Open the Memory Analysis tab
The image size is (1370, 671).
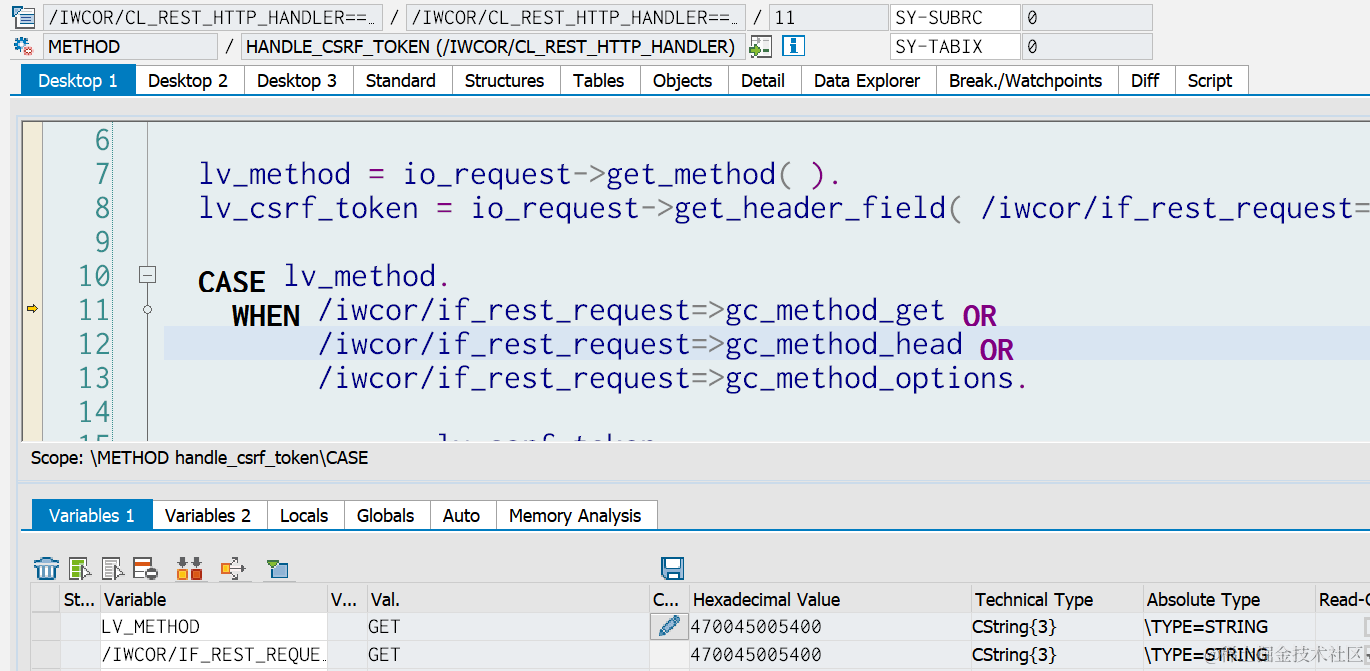(x=577, y=515)
